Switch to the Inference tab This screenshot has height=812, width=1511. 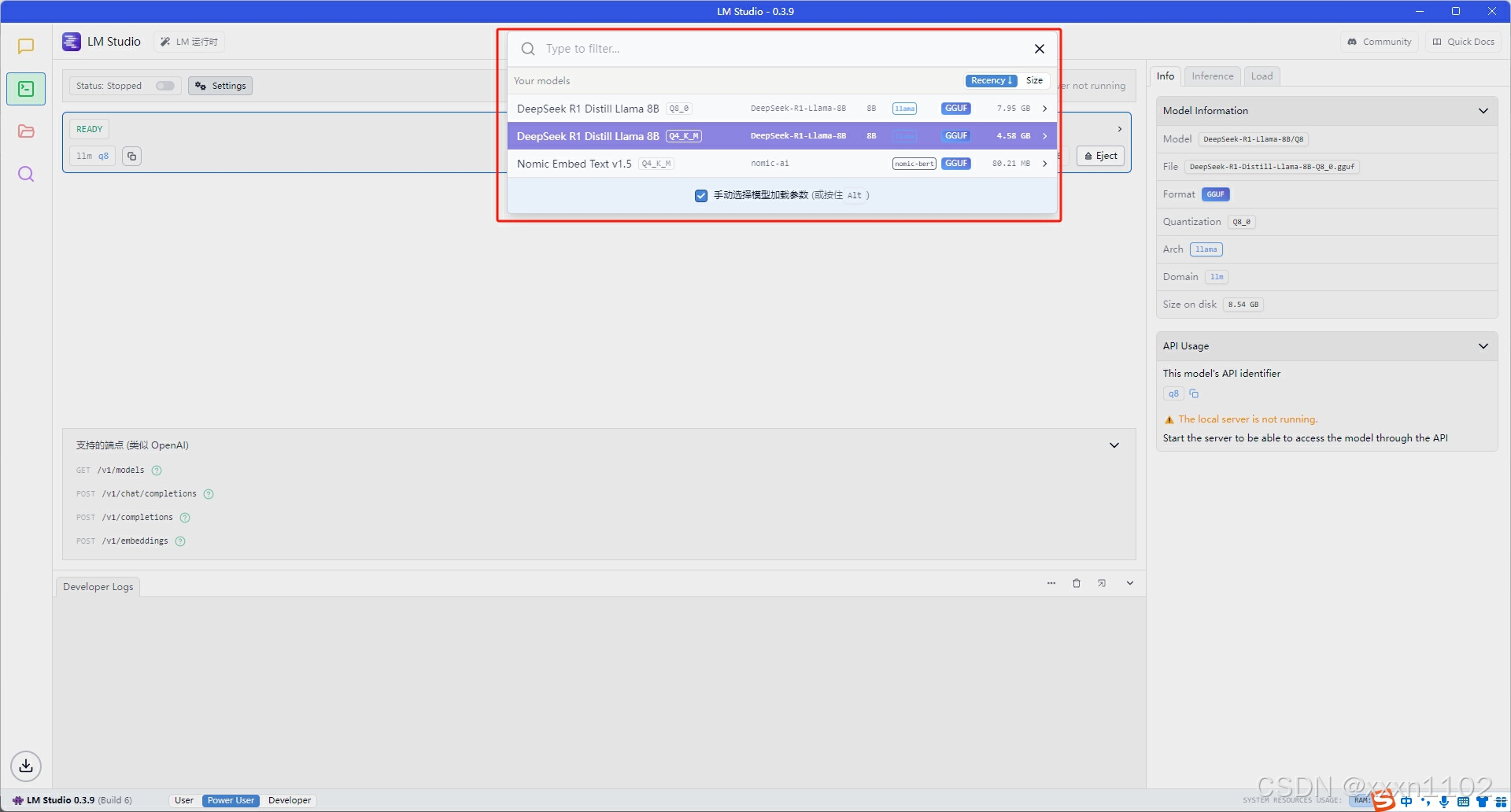pos(1212,76)
